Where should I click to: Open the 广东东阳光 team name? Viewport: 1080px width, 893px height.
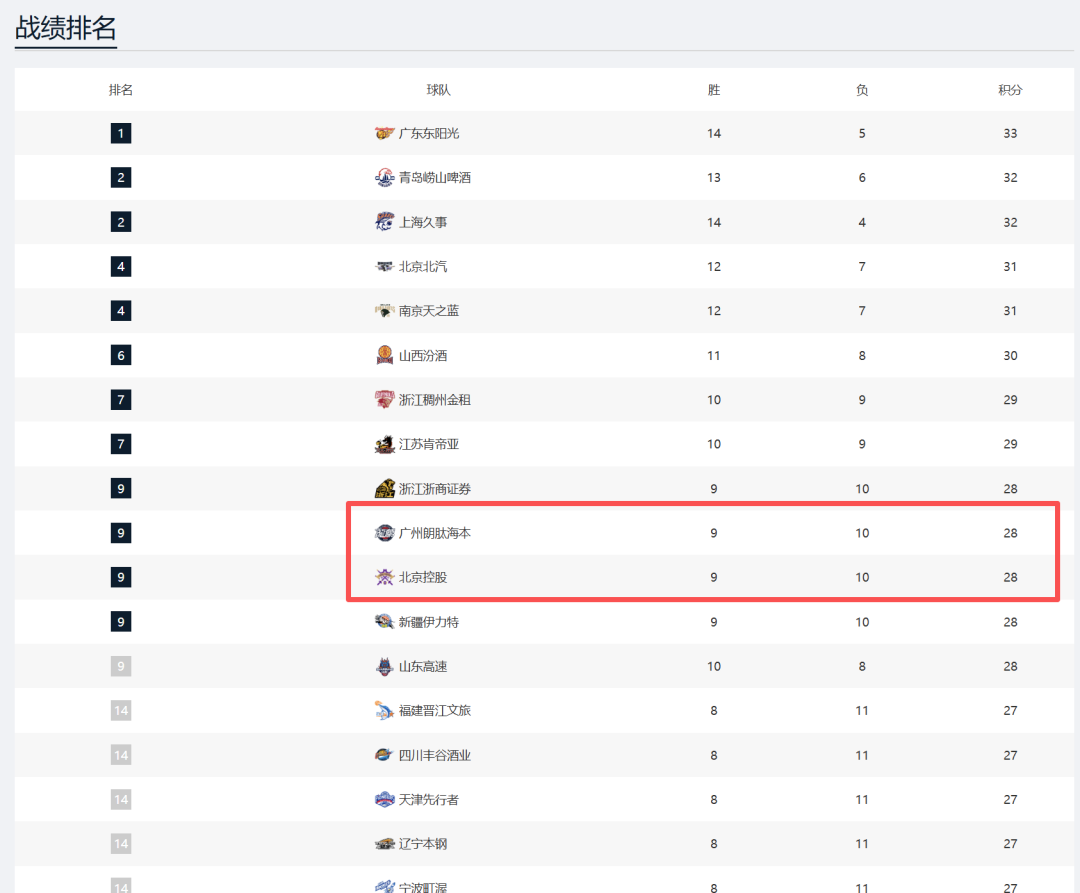point(428,133)
